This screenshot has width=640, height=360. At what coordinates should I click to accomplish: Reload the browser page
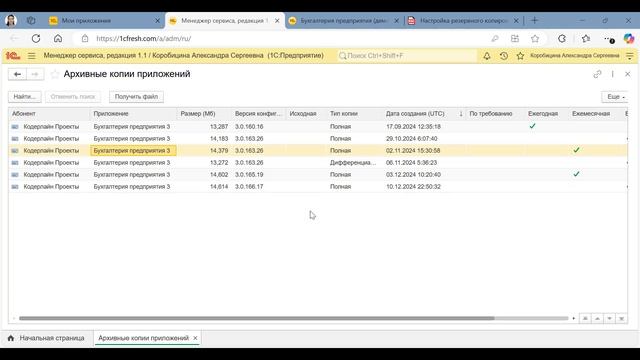tap(36, 38)
